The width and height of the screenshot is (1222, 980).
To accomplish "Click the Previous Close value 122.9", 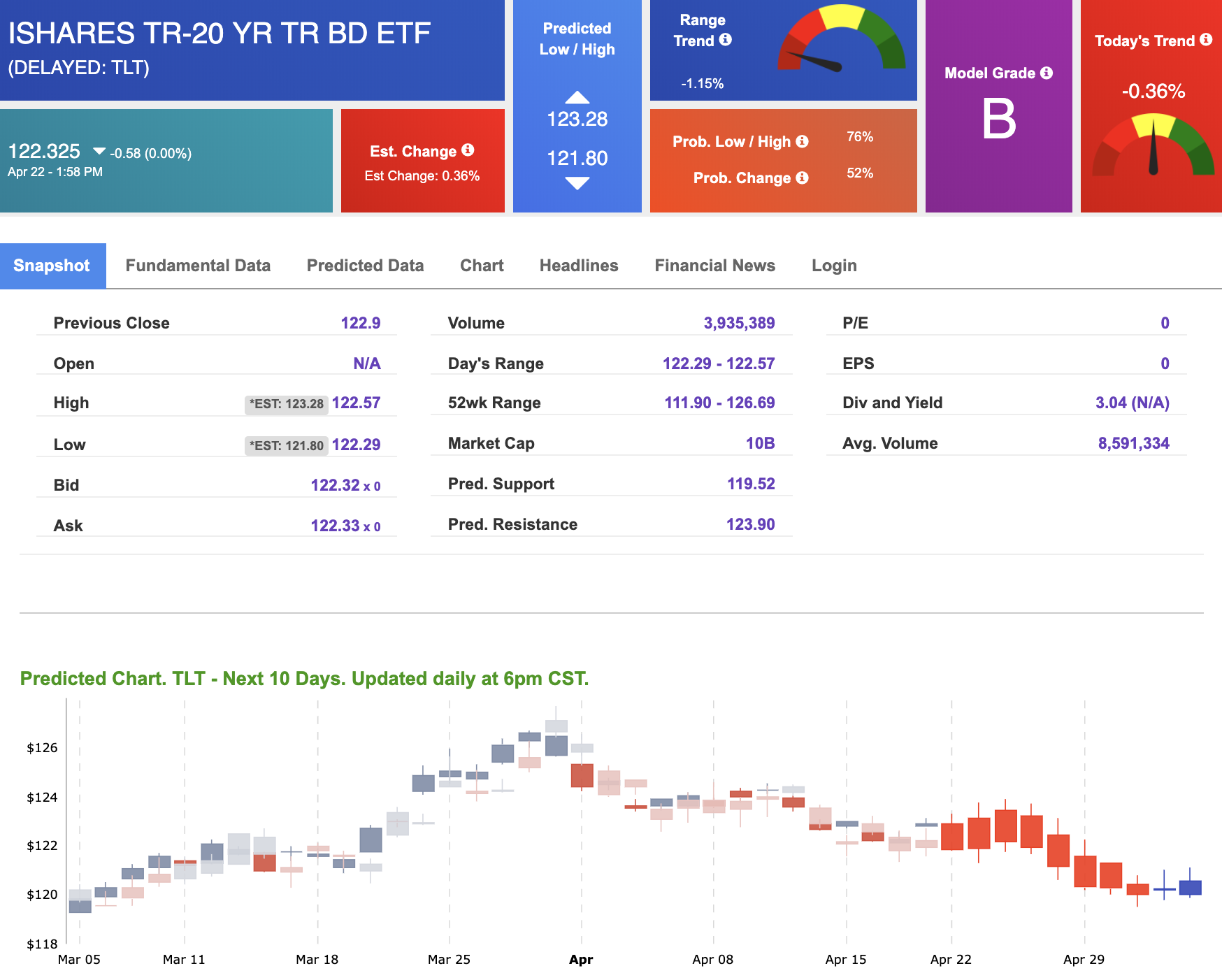I will tap(361, 323).
